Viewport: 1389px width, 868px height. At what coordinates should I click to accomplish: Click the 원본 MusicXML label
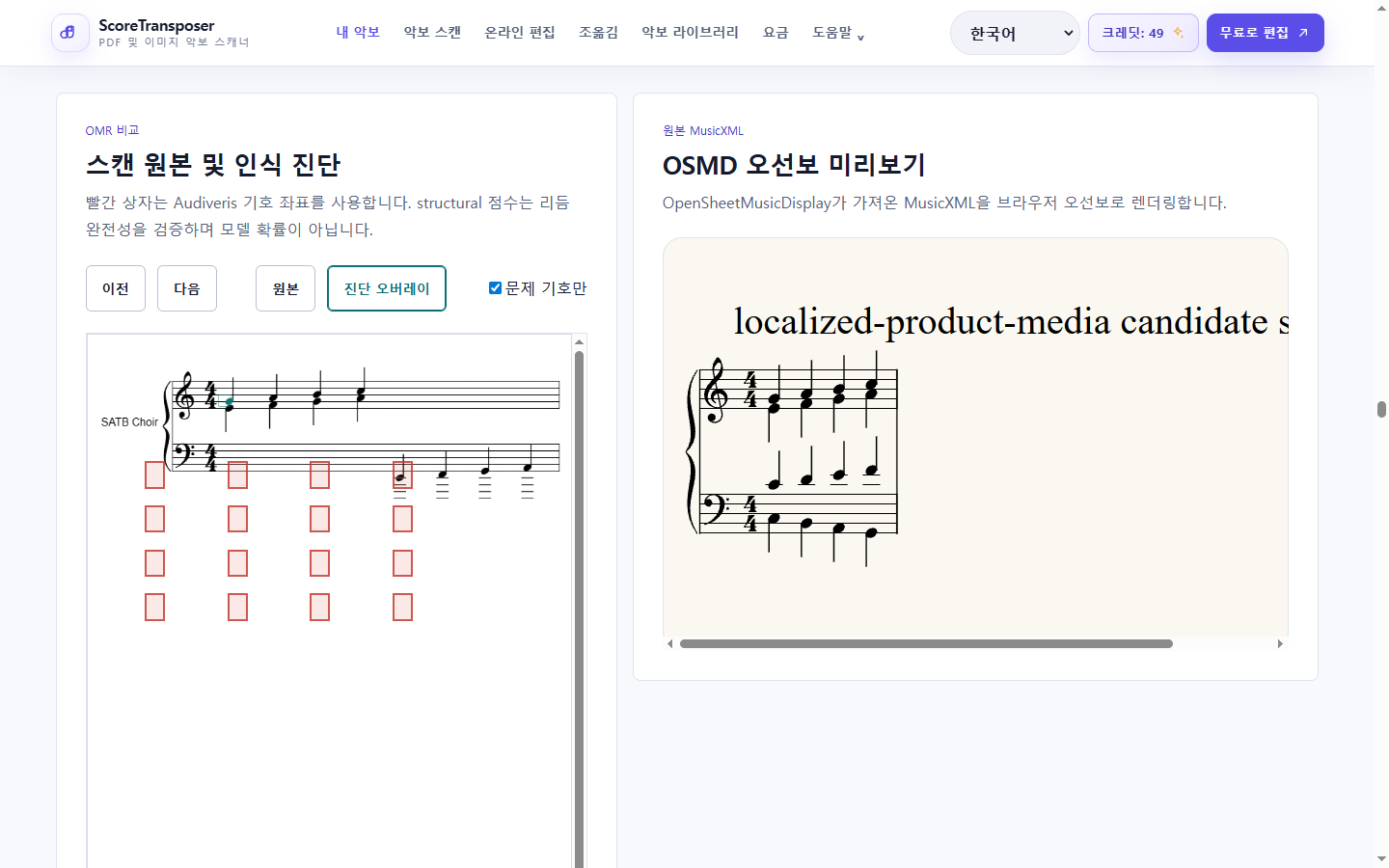click(703, 130)
